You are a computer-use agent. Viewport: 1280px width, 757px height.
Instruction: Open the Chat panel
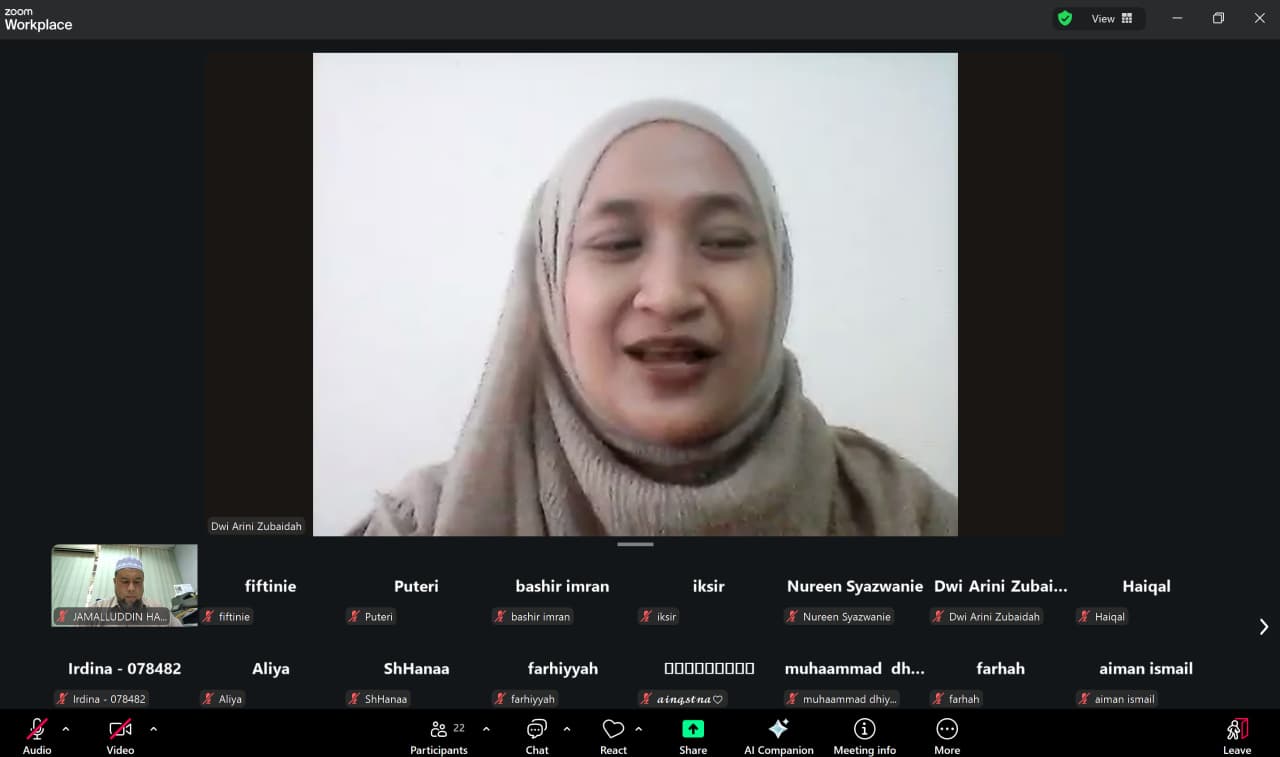coord(537,735)
